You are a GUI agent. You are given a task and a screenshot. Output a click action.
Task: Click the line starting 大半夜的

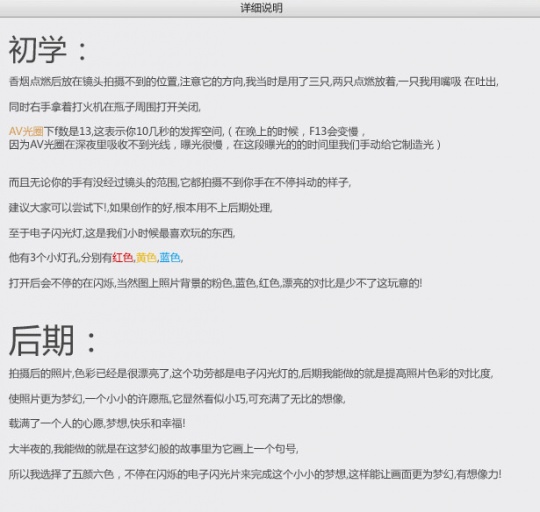(x=154, y=449)
